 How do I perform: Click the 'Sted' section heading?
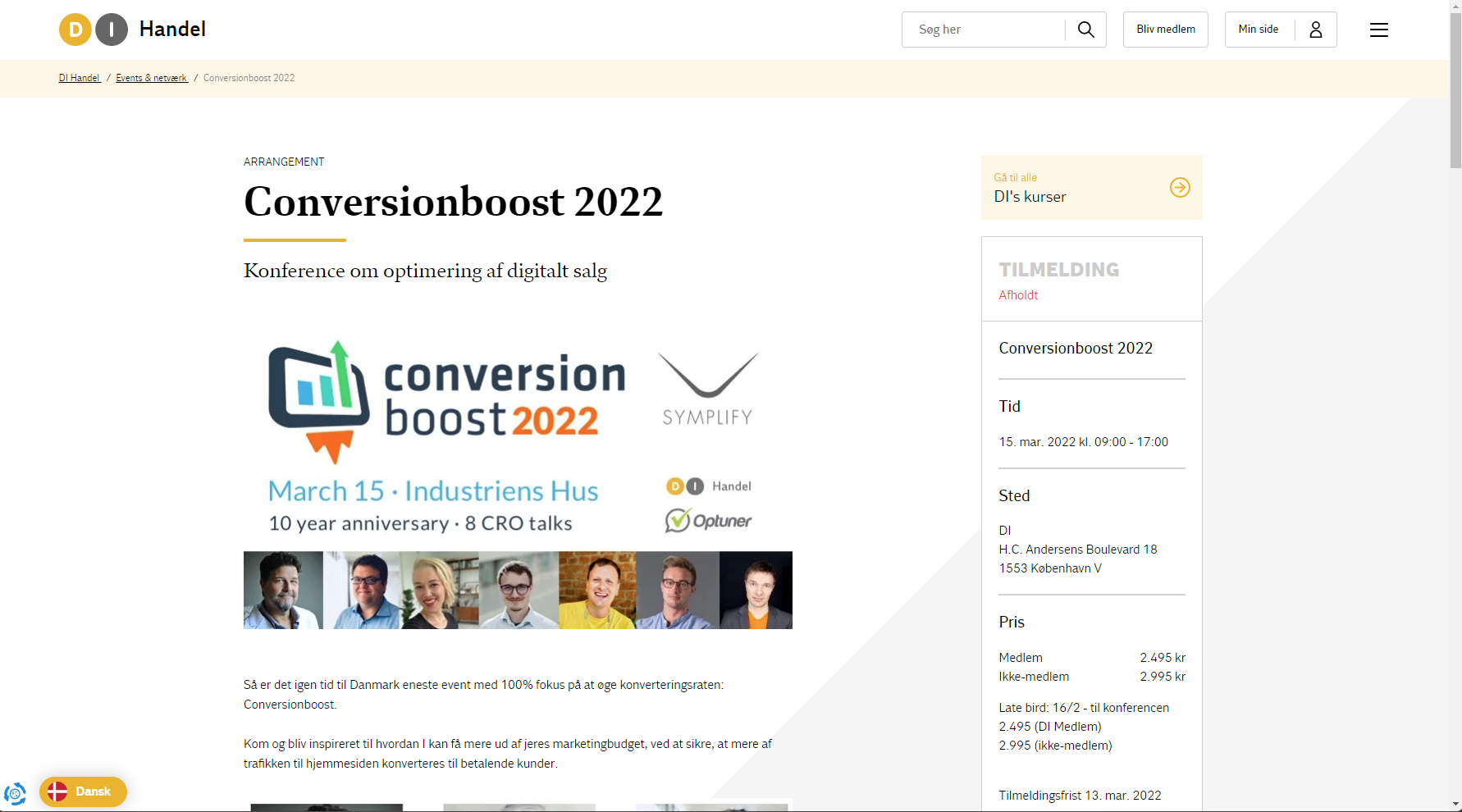(x=1014, y=496)
